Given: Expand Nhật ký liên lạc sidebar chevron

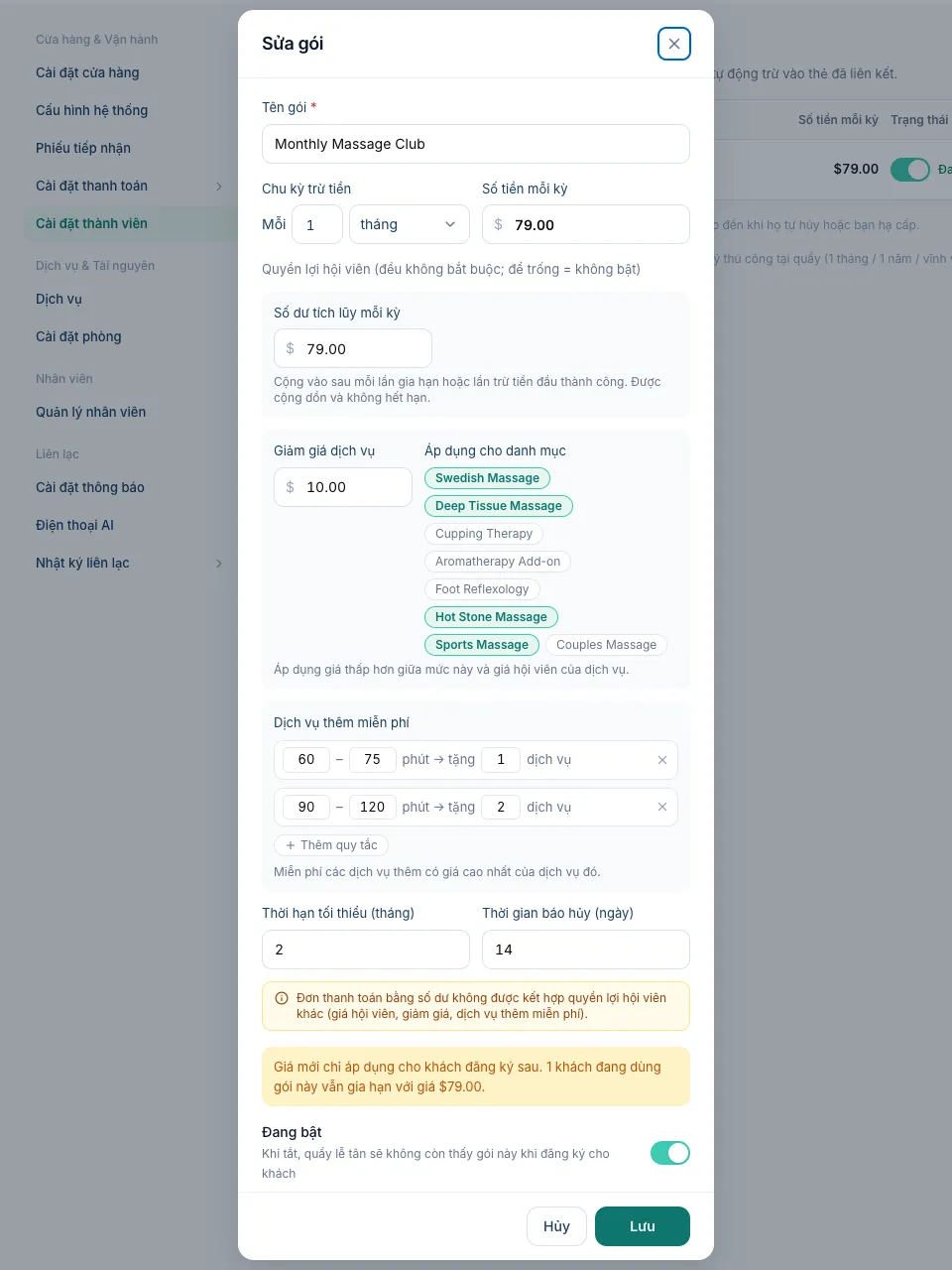Looking at the screenshot, I should click(219, 564).
